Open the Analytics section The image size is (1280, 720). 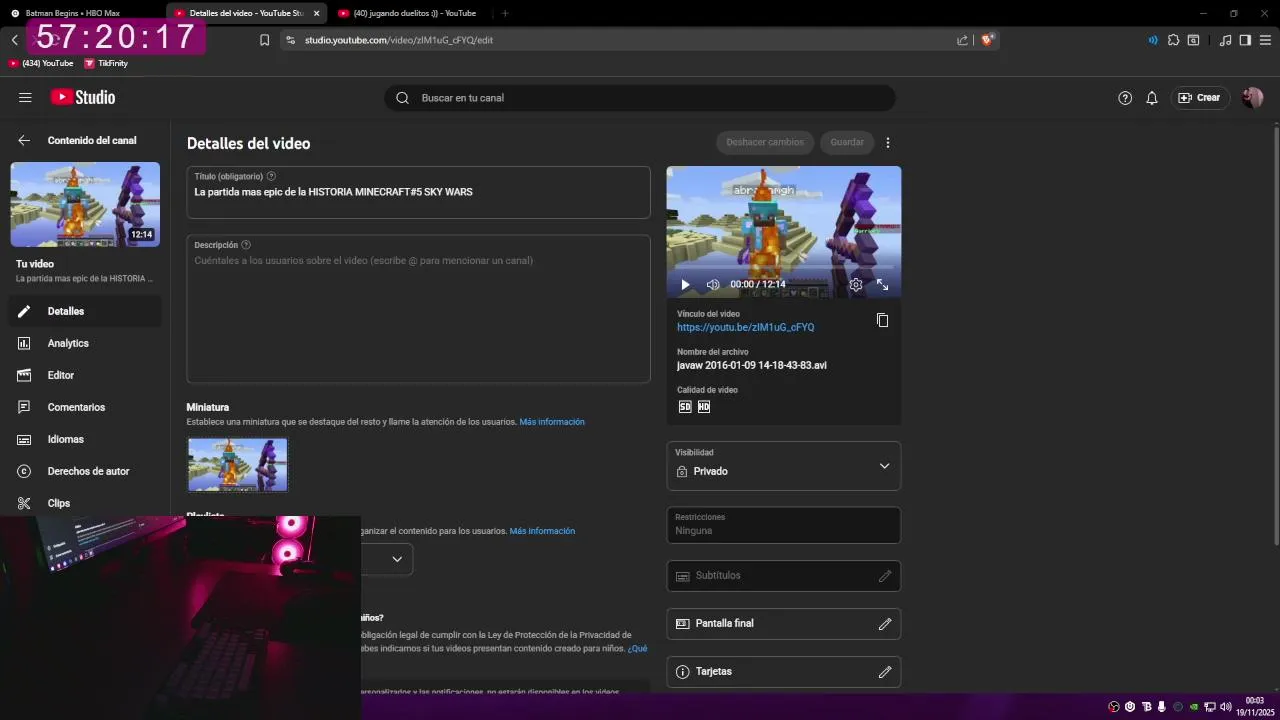point(85,343)
